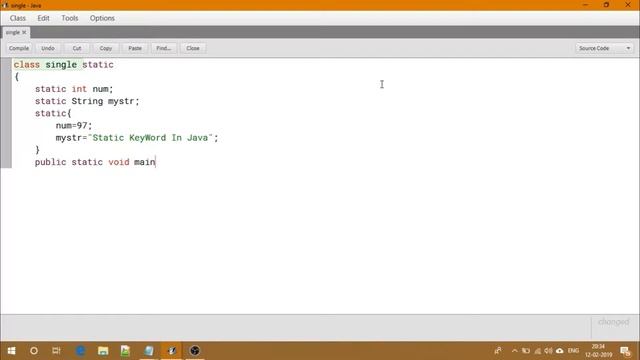
Task: Switch to the BlueJ taskbar icon
Action: [x=172, y=351]
